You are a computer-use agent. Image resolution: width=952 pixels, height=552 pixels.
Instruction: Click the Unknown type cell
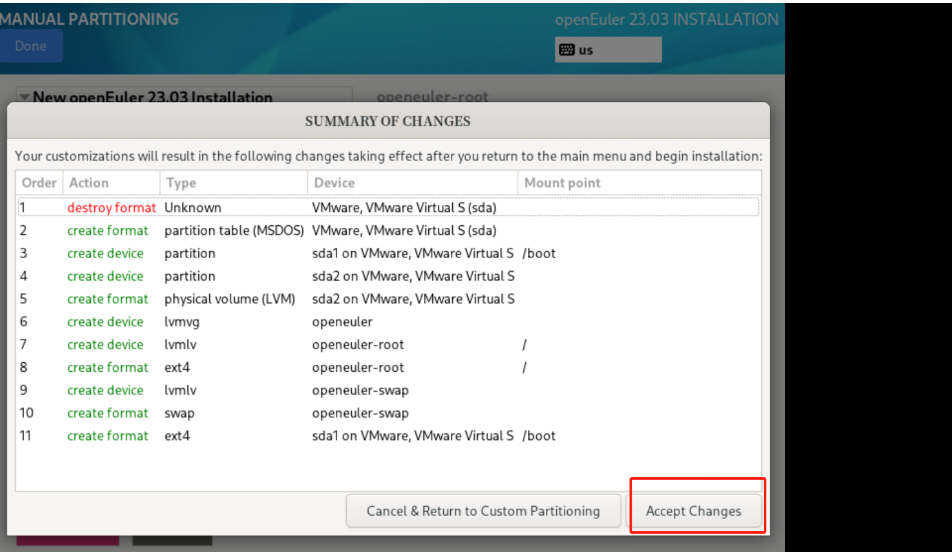coord(192,207)
